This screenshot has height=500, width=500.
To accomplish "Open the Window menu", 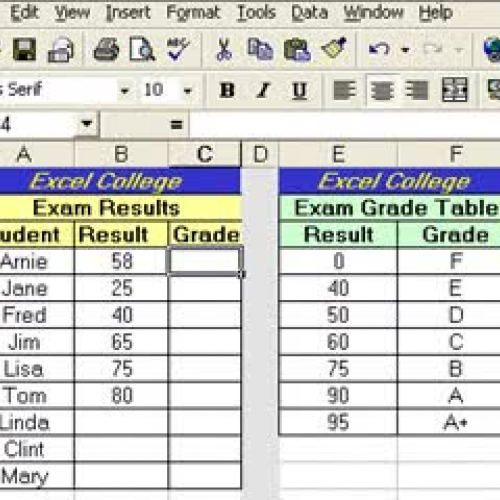I will pyautogui.click(x=373, y=13).
